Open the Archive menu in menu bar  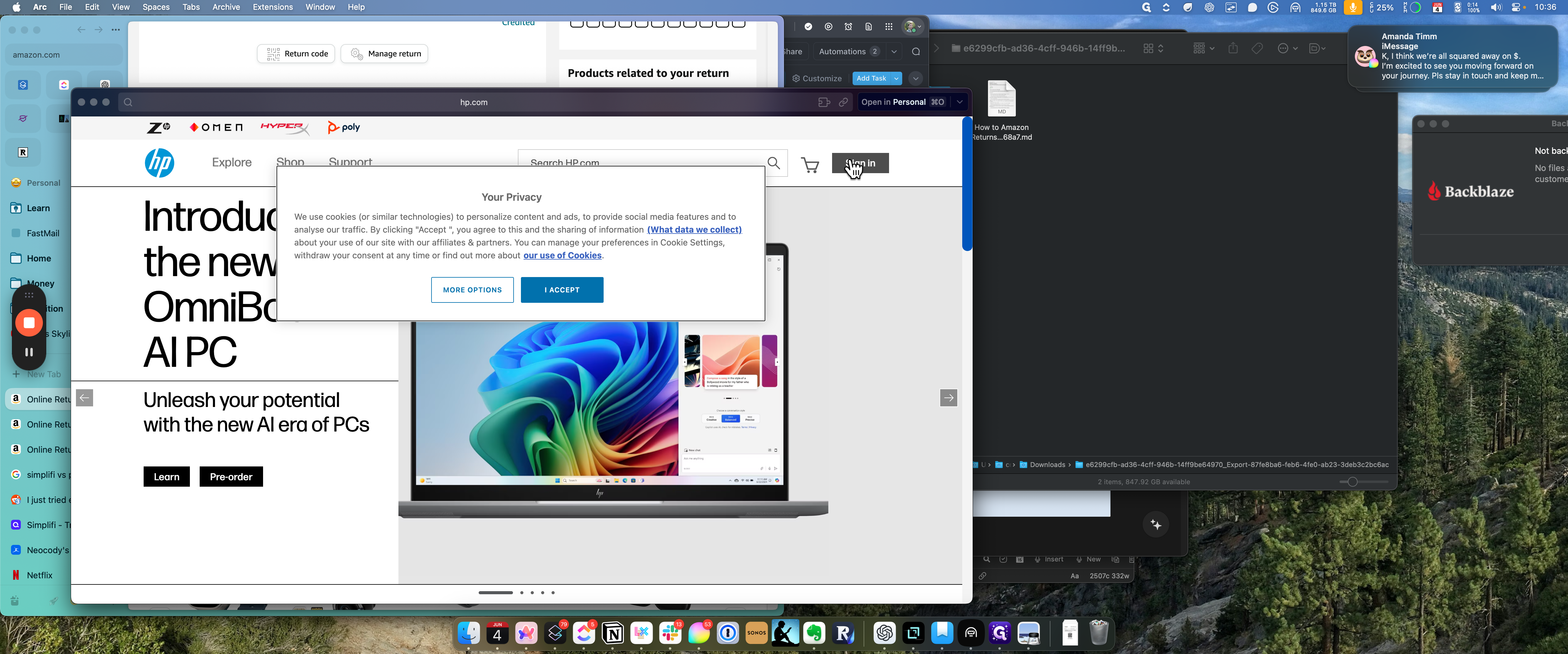[226, 7]
